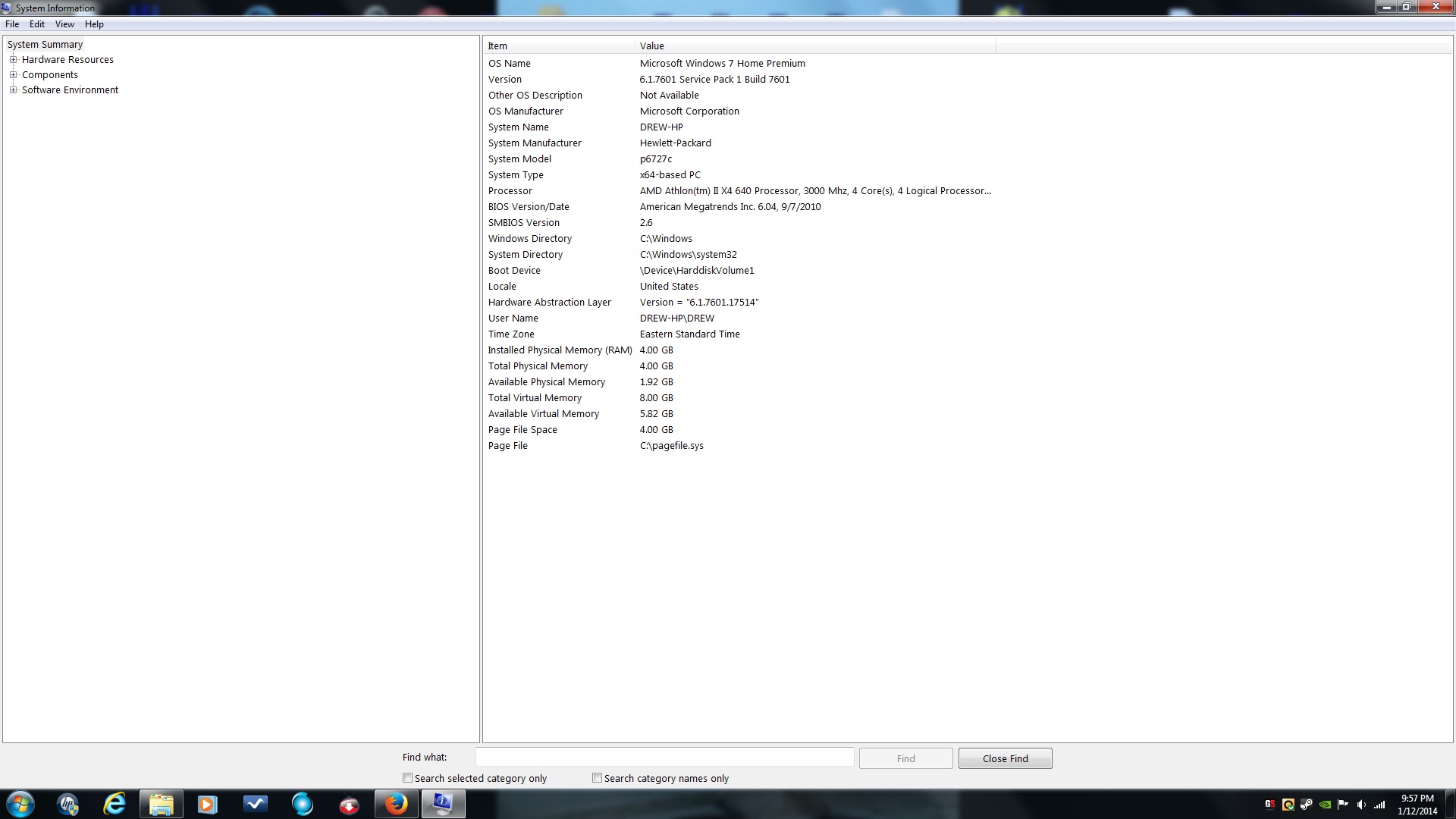Sort by the Value column header
Screen dimensions: 1456x819
pos(815,45)
